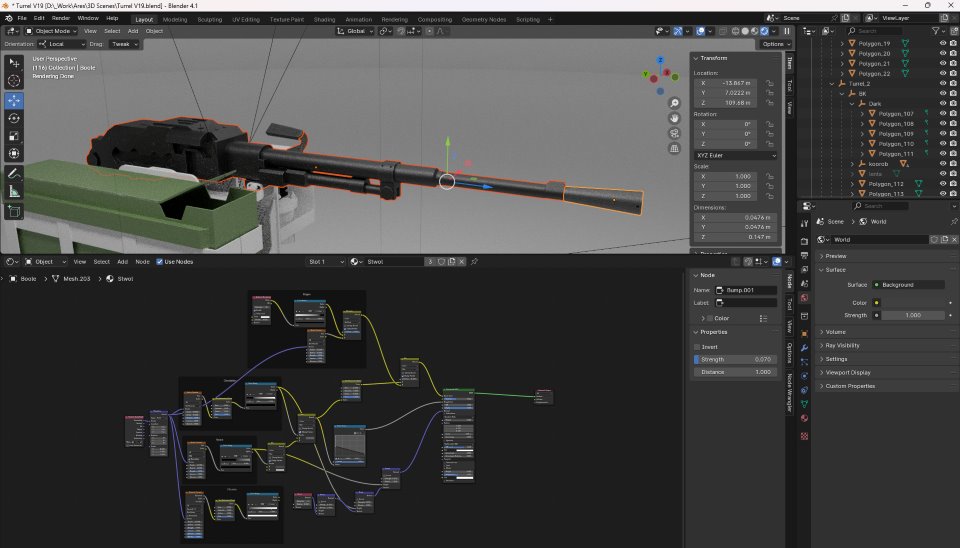
Task: Click the viewport pan hand icon
Action: click(x=674, y=118)
